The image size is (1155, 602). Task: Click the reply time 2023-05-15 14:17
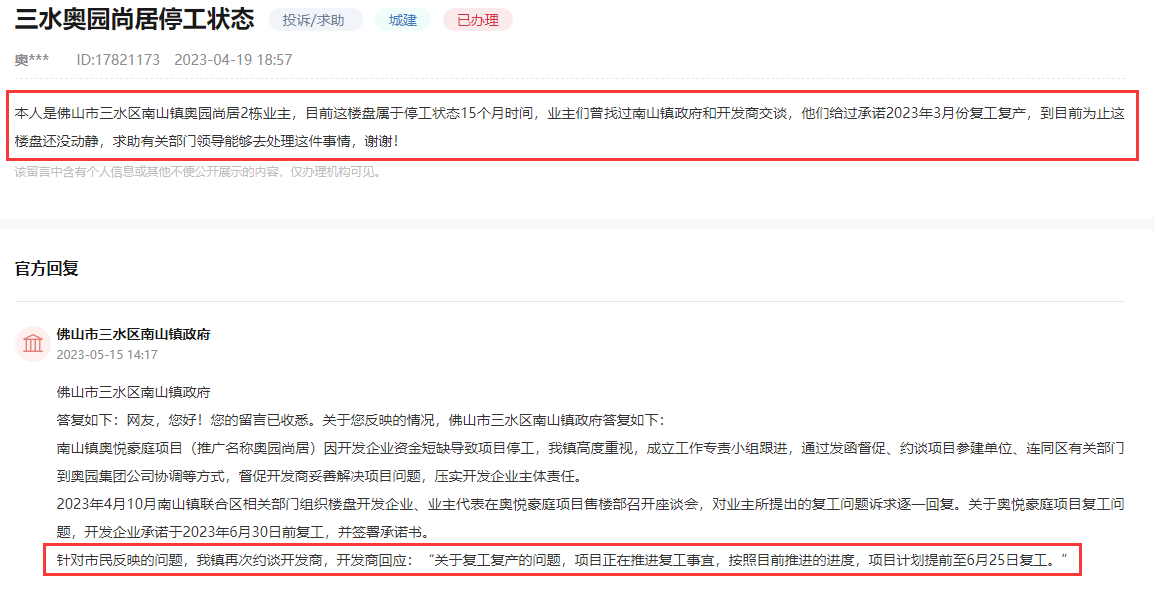tap(107, 354)
